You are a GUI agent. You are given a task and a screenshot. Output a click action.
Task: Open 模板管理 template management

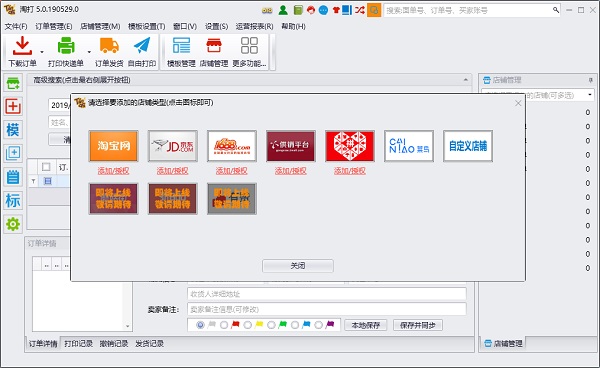point(181,52)
